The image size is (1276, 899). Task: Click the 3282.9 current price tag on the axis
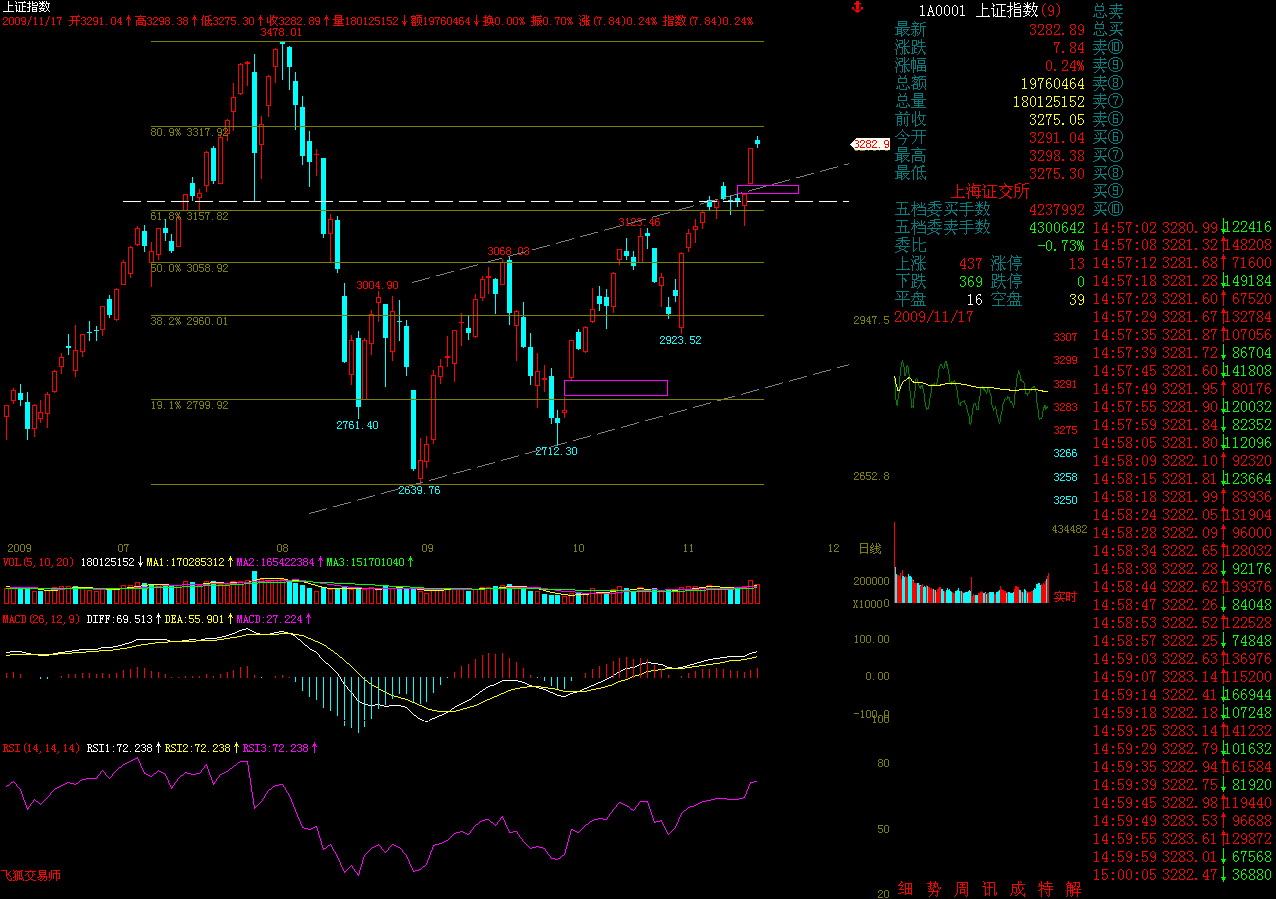point(870,144)
